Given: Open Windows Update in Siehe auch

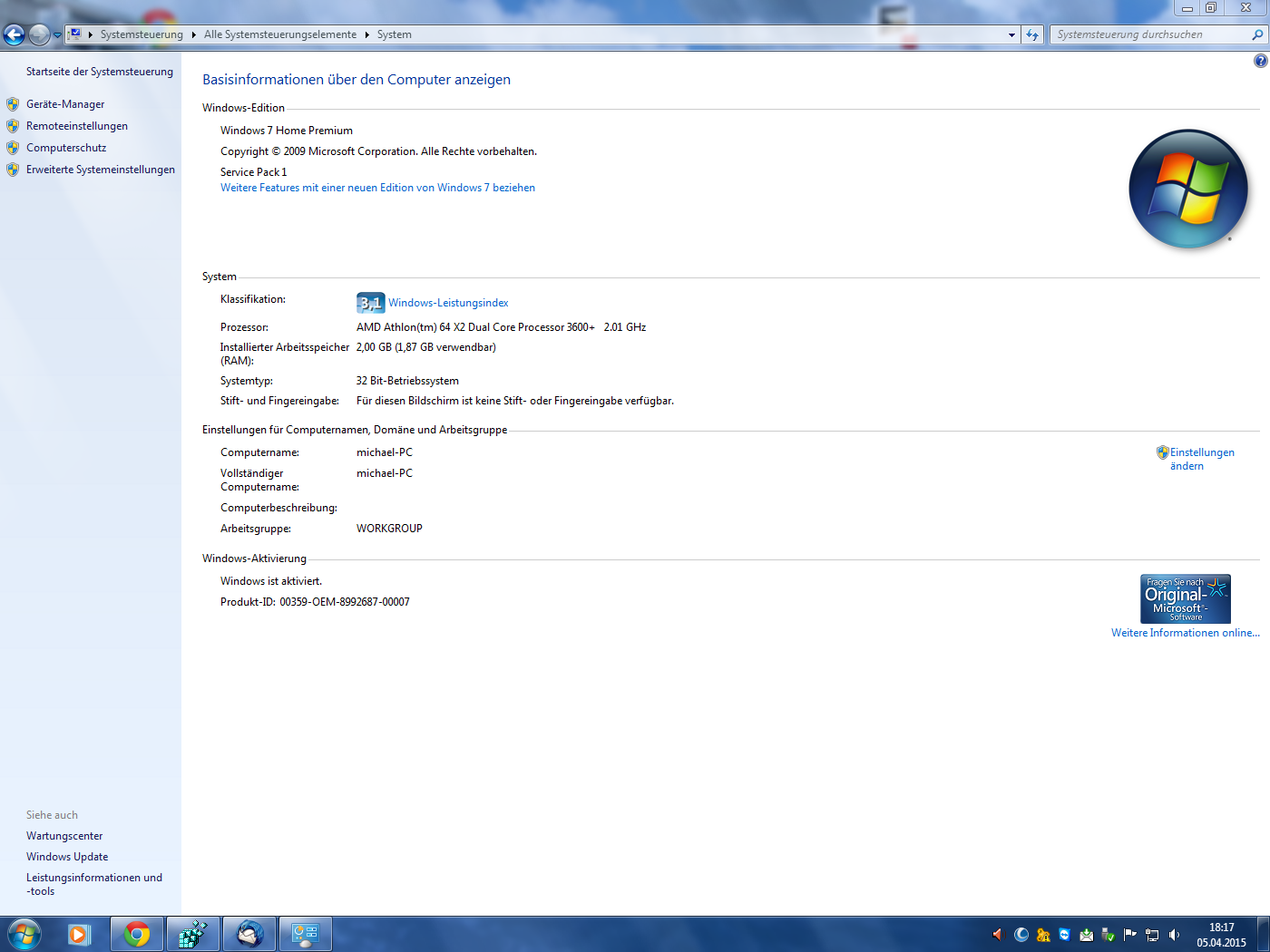Looking at the screenshot, I should (x=67, y=857).
